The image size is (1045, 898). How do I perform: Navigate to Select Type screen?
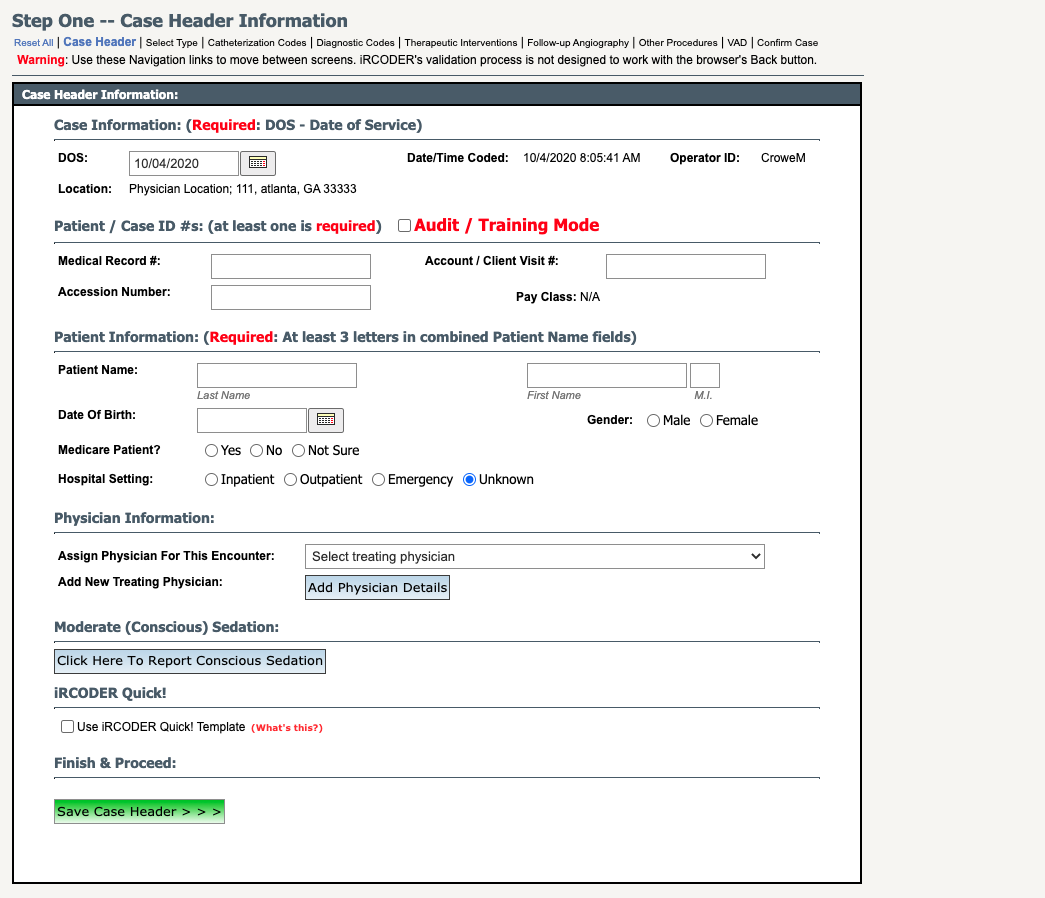pyautogui.click(x=172, y=43)
